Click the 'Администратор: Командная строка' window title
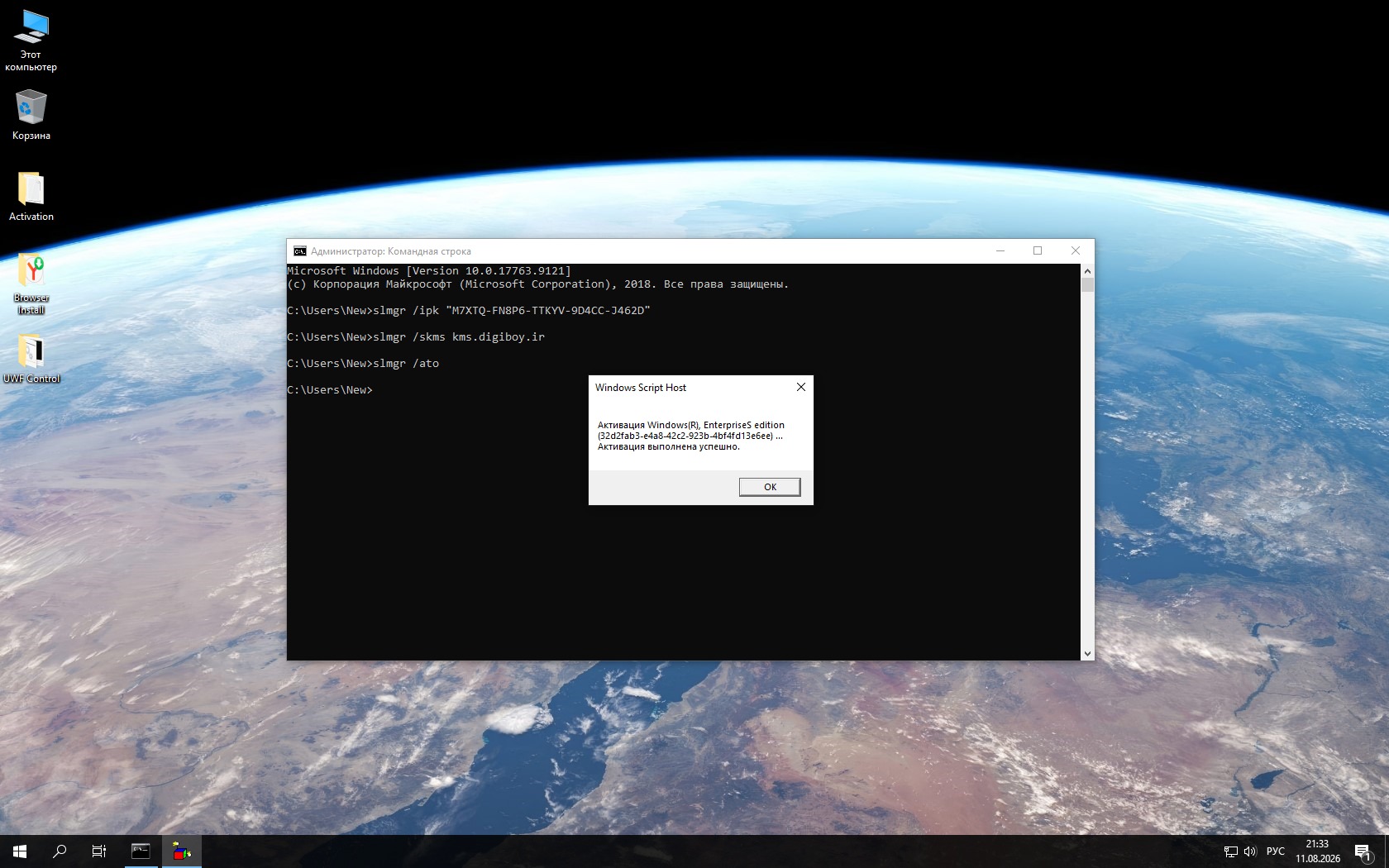This screenshot has width=1389, height=868. [x=391, y=251]
